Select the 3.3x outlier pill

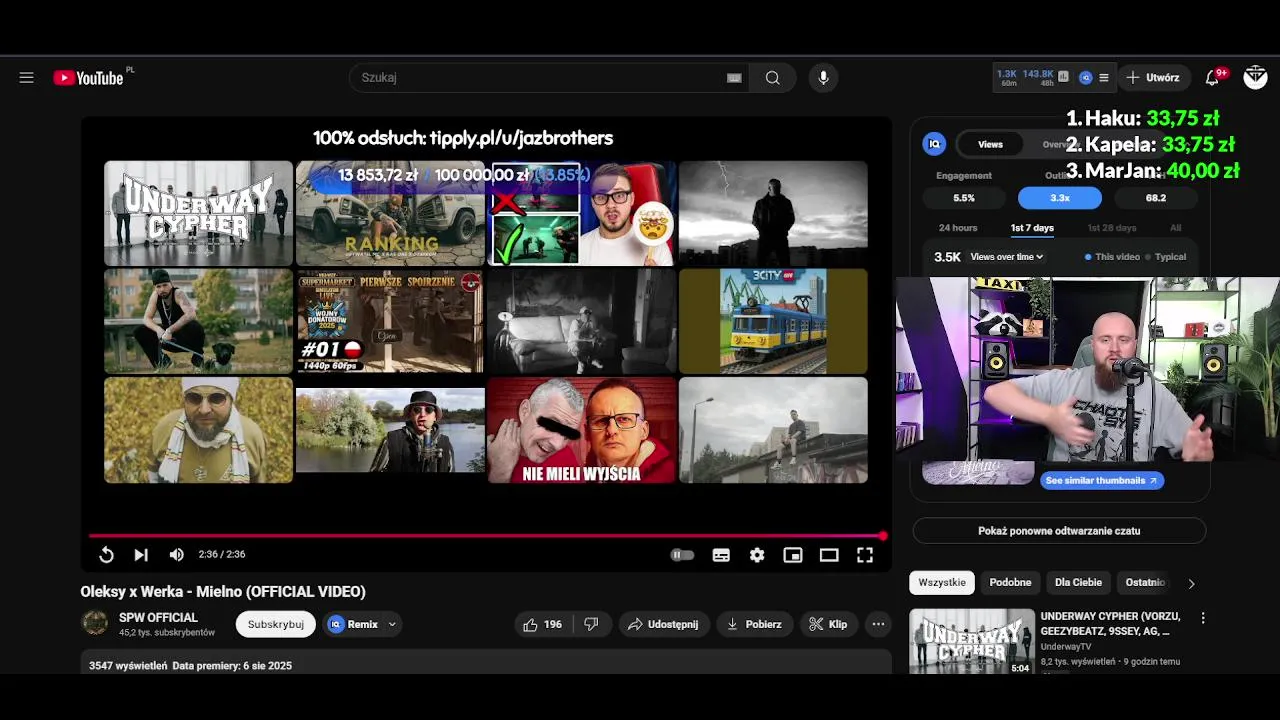(x=1060, y=198)
